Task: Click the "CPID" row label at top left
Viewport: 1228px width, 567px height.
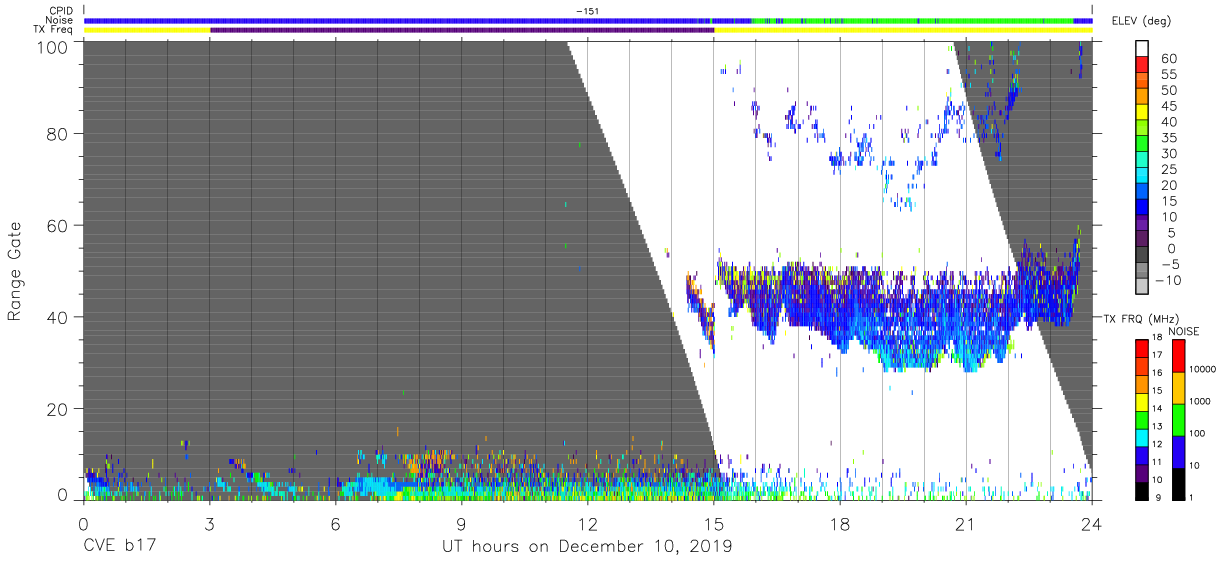Action: [x=61, y=11]
